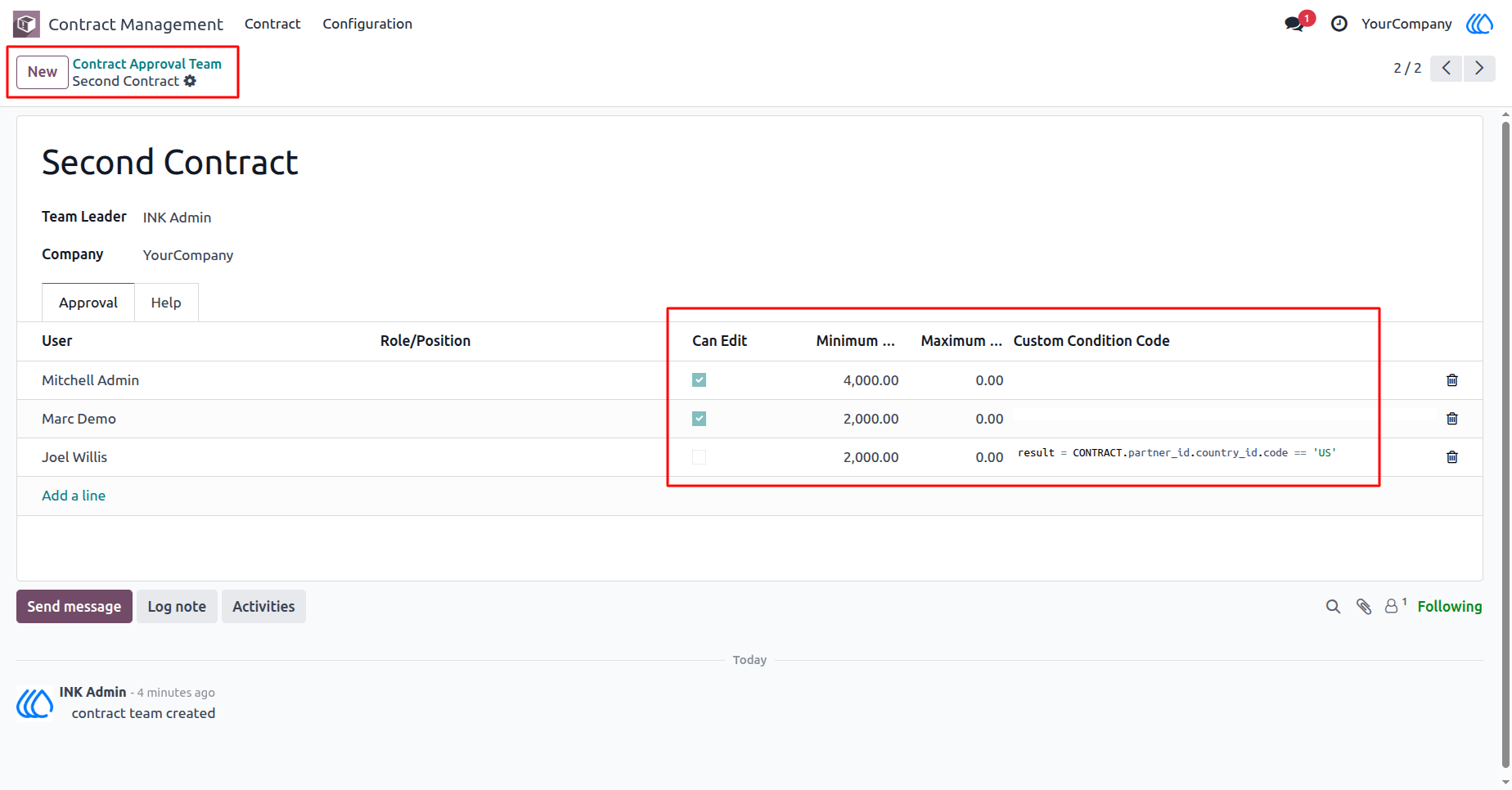1512x790 pixels.
Task: Click the Custom Condition Code column header
Action: point(1091,341)
